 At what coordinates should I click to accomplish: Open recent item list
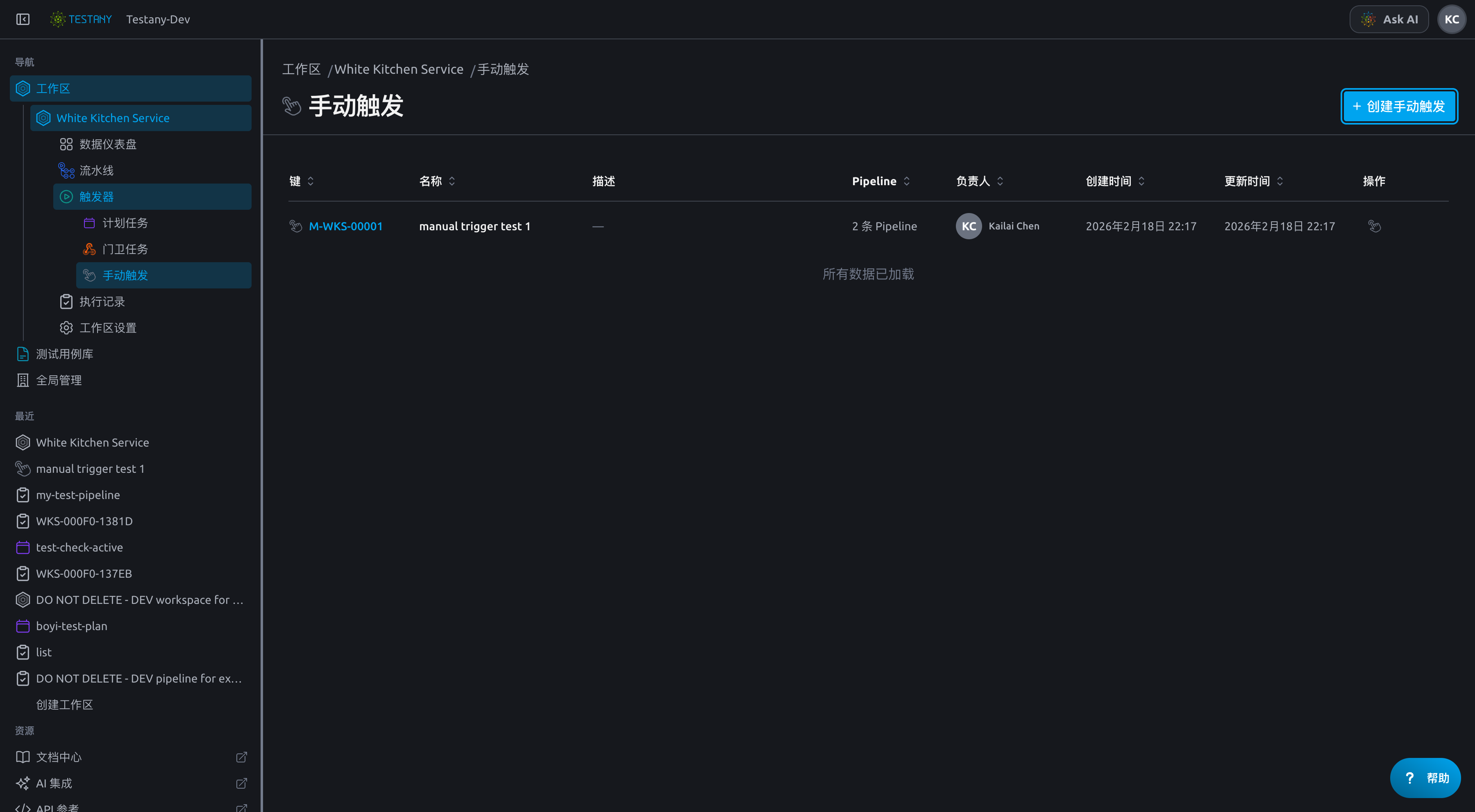click(43, 653)
